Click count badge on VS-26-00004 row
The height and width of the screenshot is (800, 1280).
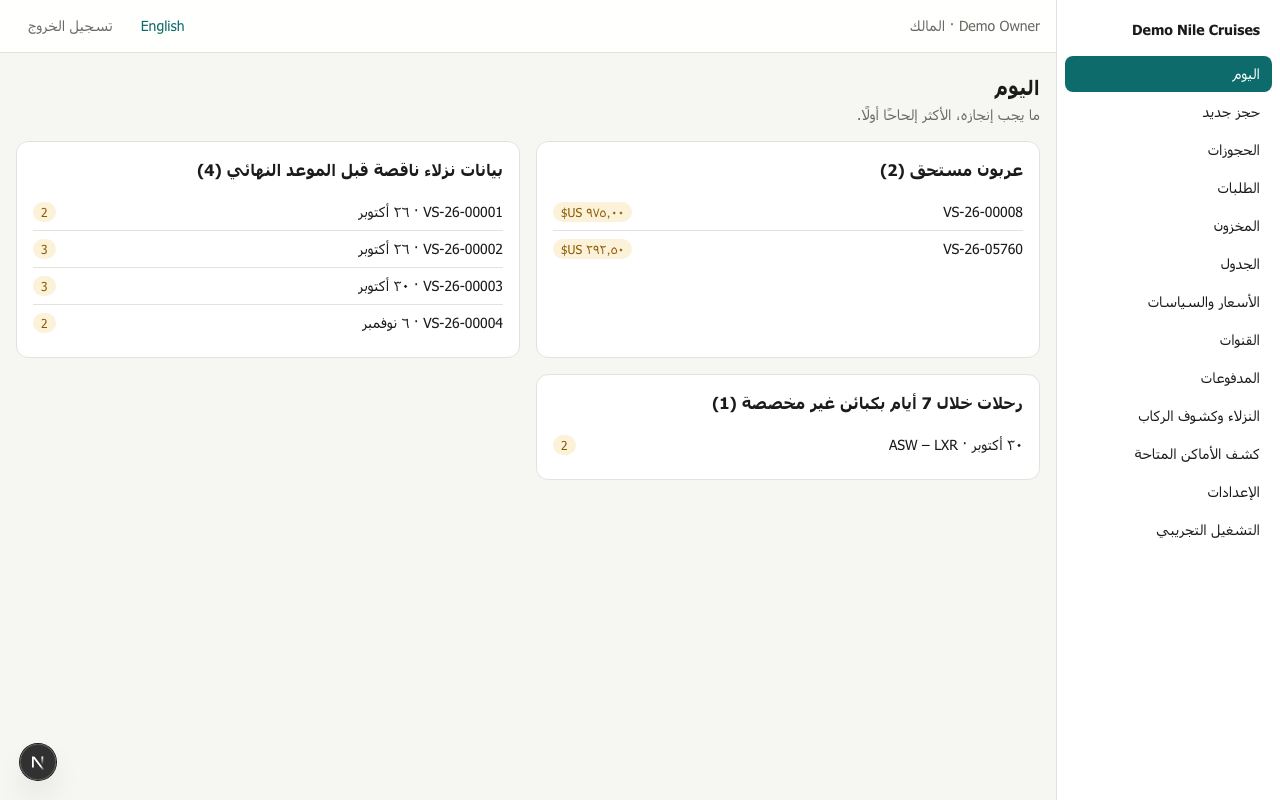click(44, 323)
